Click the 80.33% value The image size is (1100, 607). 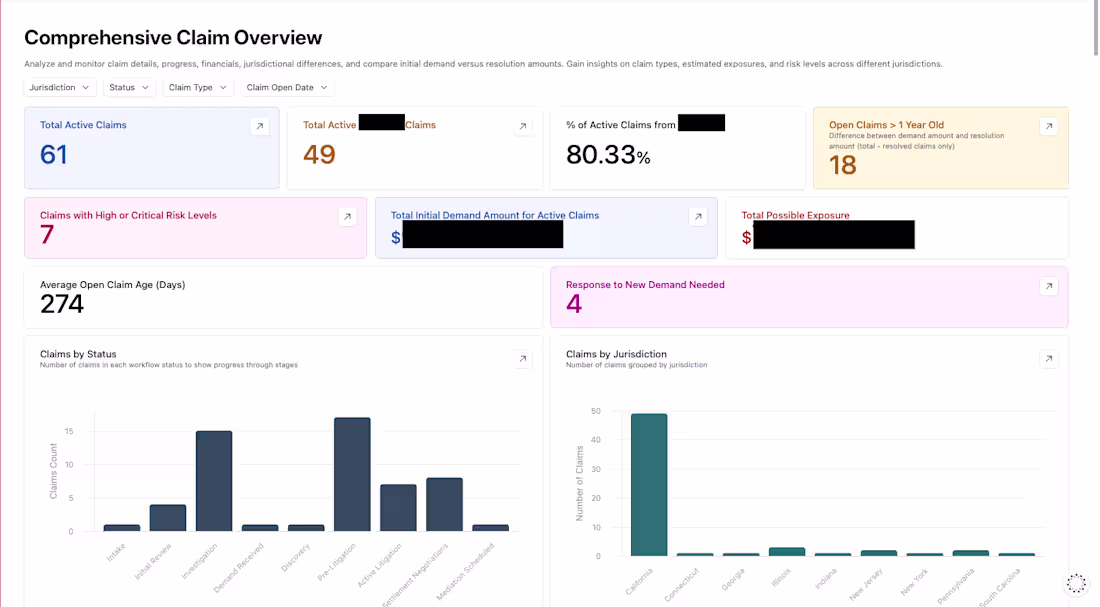[608, 155]
